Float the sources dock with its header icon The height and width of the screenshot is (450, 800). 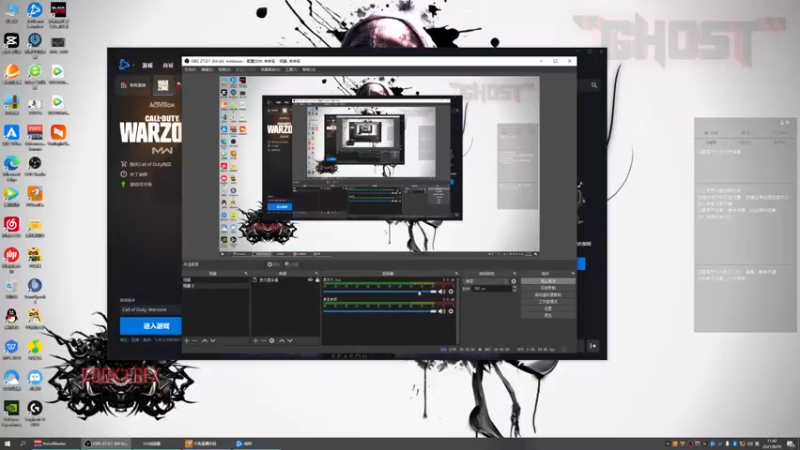316,273
